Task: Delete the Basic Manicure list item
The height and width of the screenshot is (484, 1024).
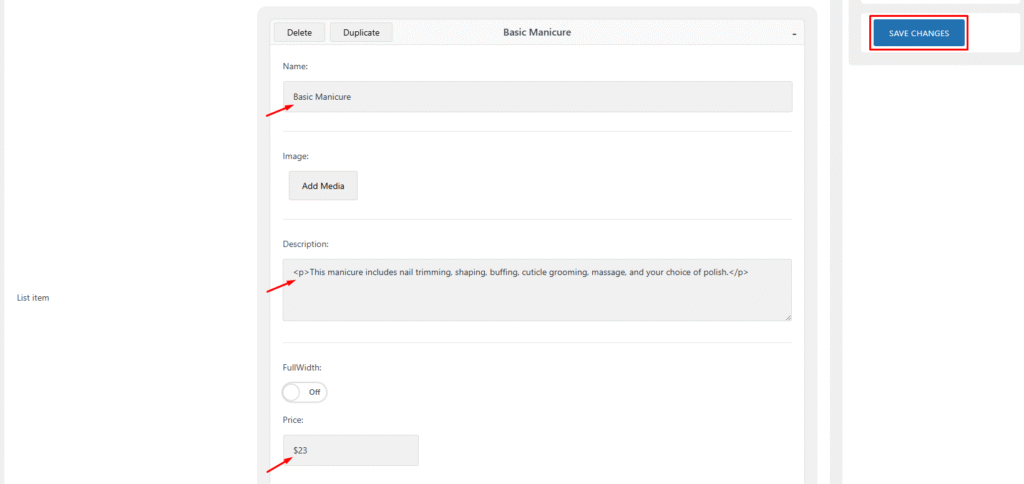Action: (299, 33)
